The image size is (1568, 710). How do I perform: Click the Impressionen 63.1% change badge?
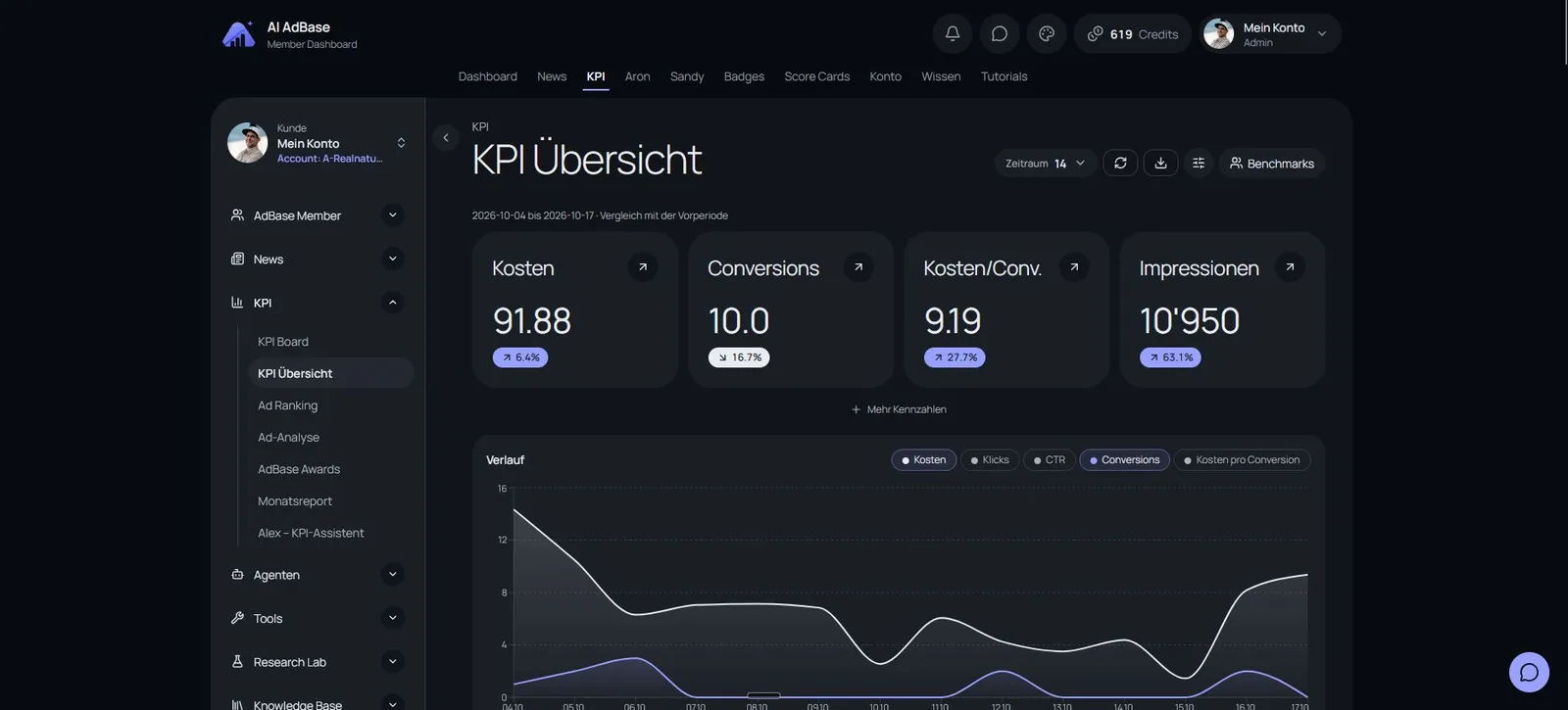[x=1170, y=357]
